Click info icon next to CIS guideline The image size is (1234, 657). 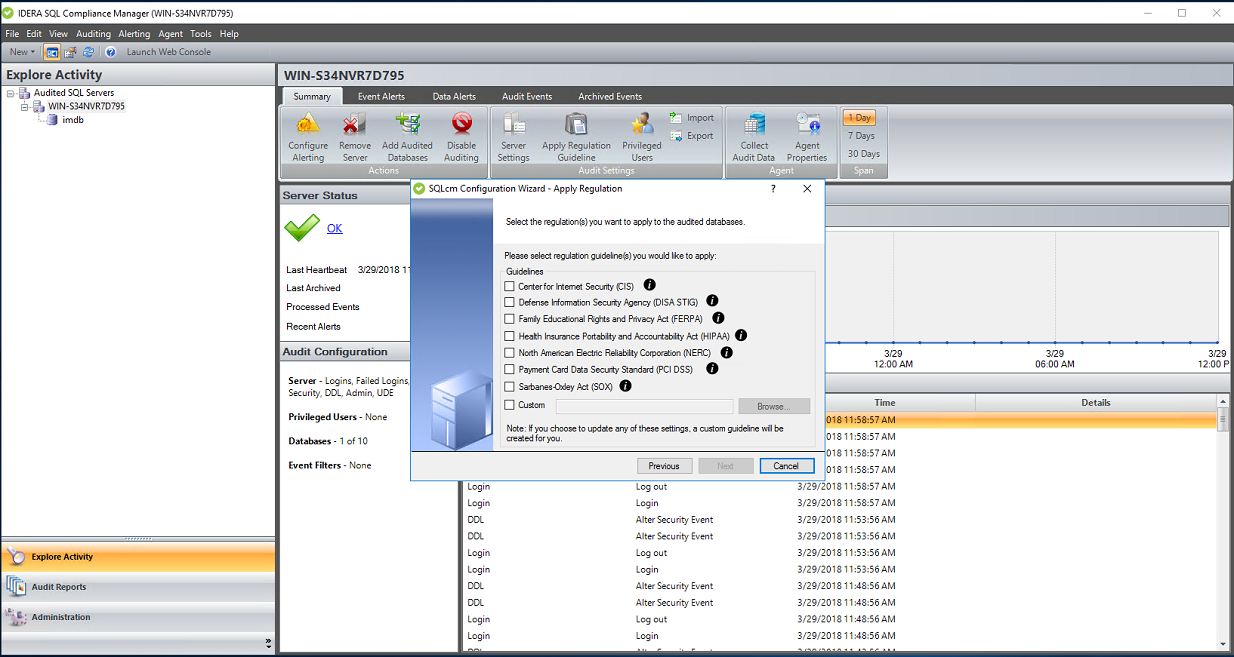coord(650,286)
